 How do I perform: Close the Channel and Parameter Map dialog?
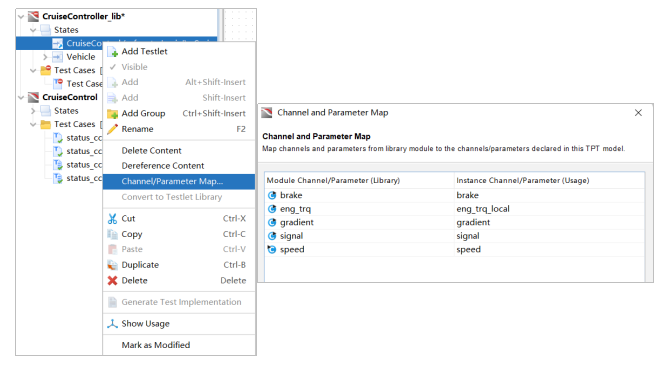pos(638,113)
